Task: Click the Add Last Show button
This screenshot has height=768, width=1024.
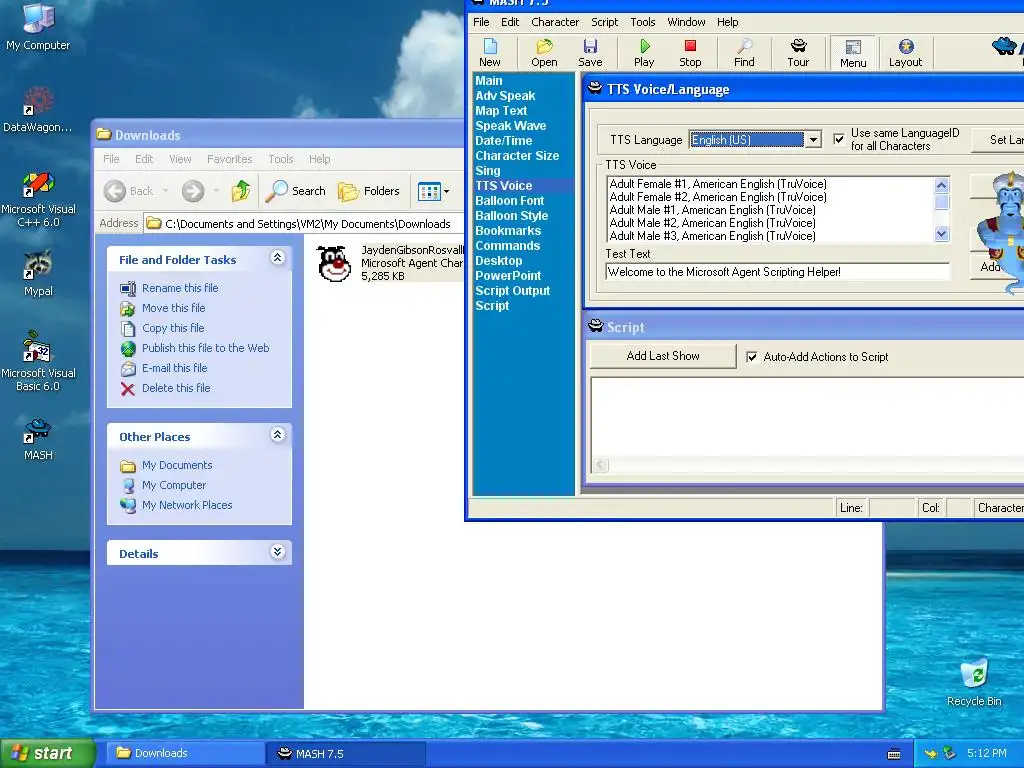Action: pyautogui.click(x=663, y=356)
